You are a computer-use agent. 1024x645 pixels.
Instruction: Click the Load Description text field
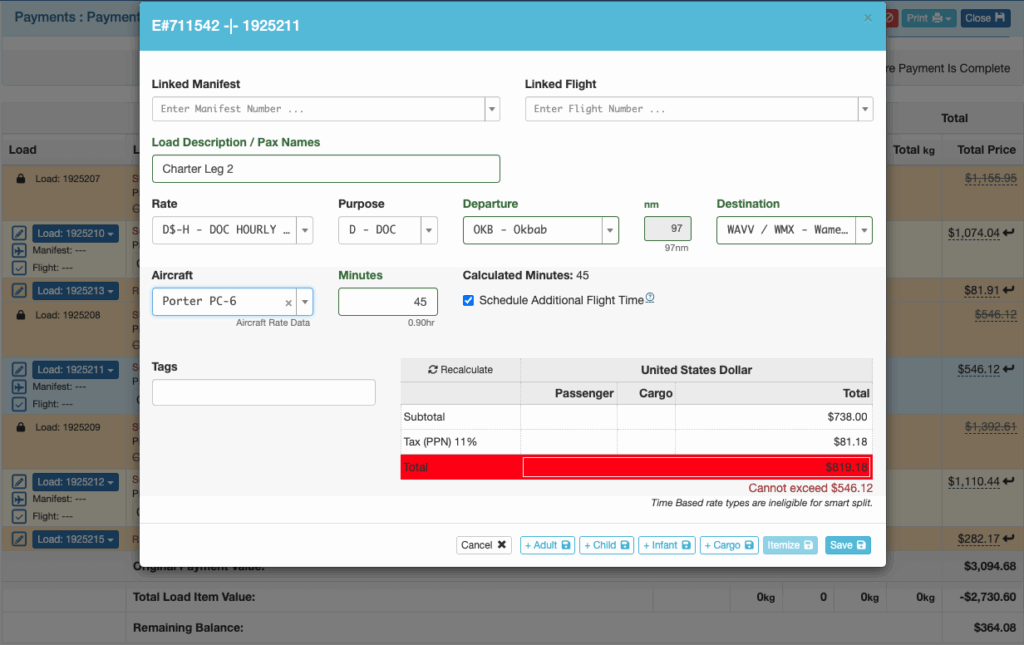(326, 169)
